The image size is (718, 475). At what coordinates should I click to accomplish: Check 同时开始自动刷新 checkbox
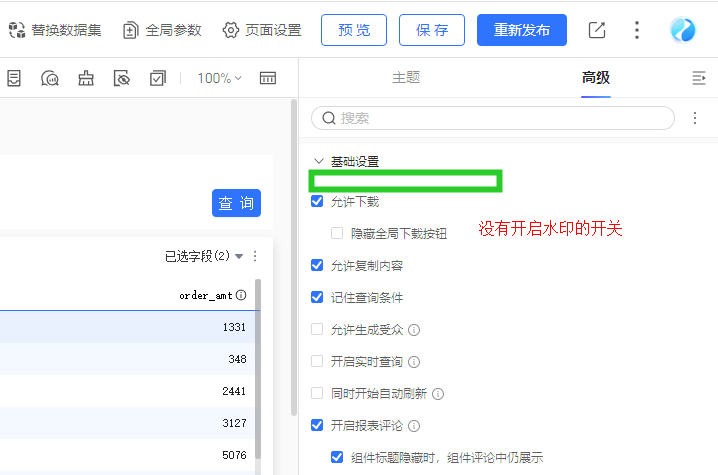(317, 393)
